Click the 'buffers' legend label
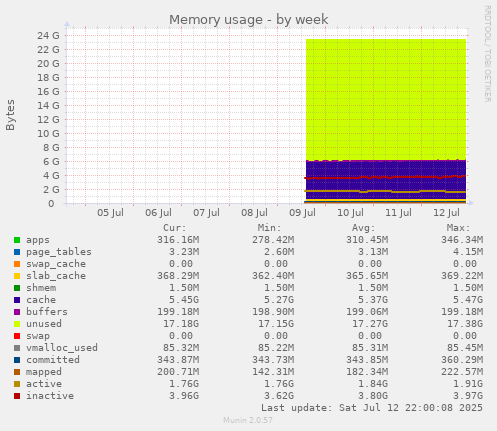497x431 pixels. pos(47,312)
